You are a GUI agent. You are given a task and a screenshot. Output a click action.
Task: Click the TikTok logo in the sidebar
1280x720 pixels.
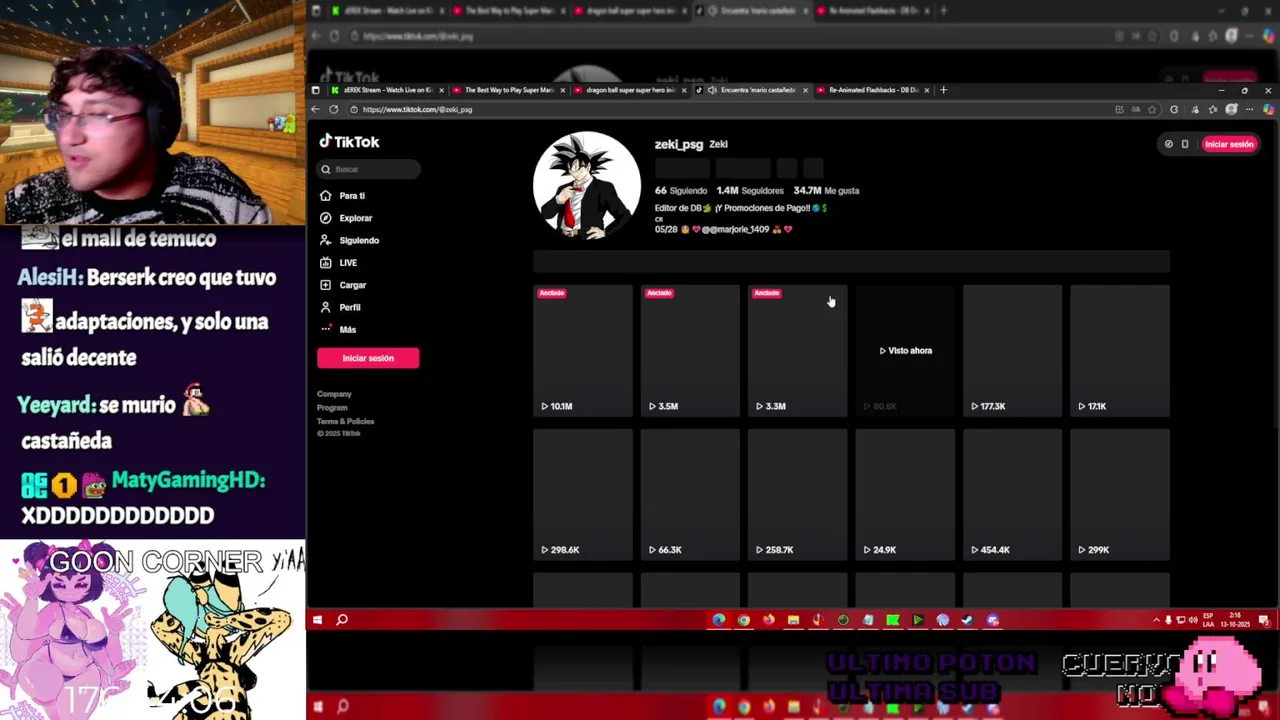tap(349, 142)
